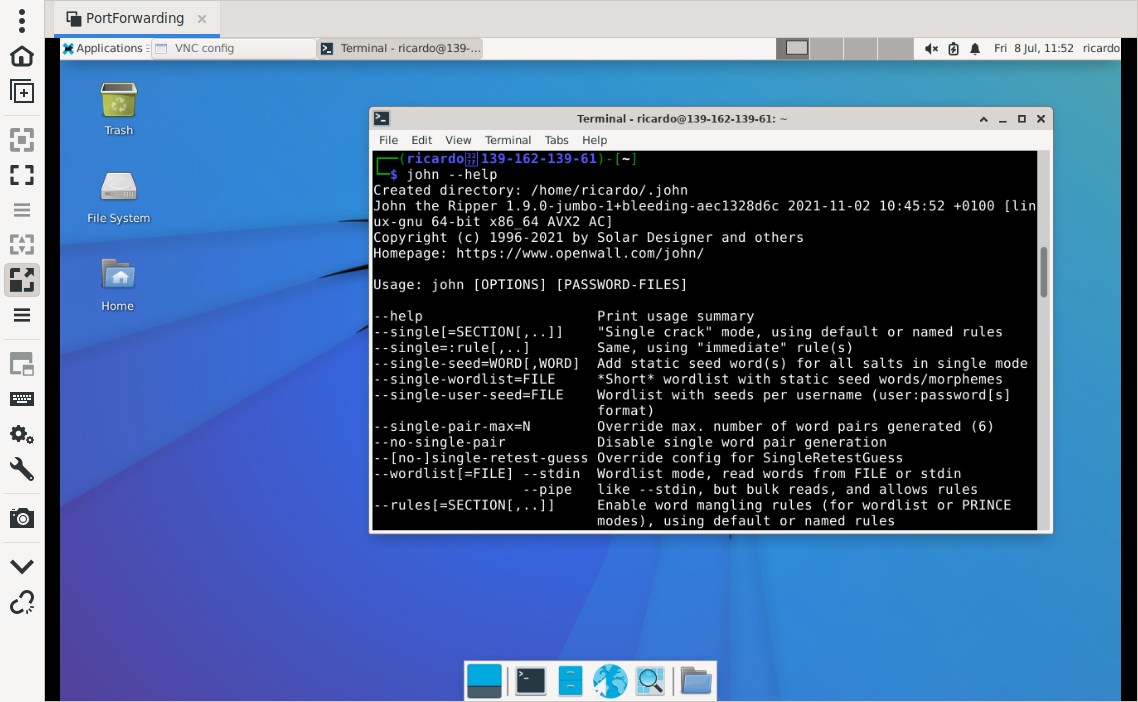
Task: Select the Trash desktop icon
Action: 118,109
